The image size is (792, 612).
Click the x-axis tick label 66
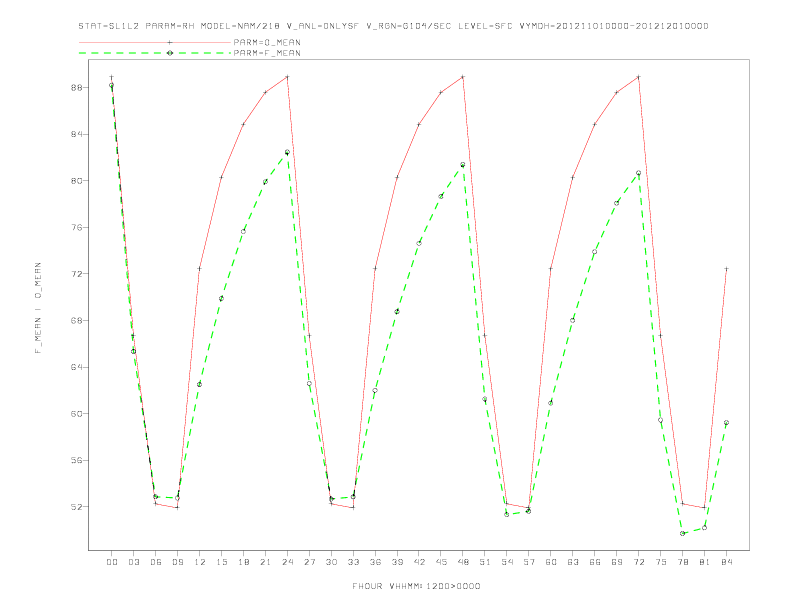pos(595,562)
